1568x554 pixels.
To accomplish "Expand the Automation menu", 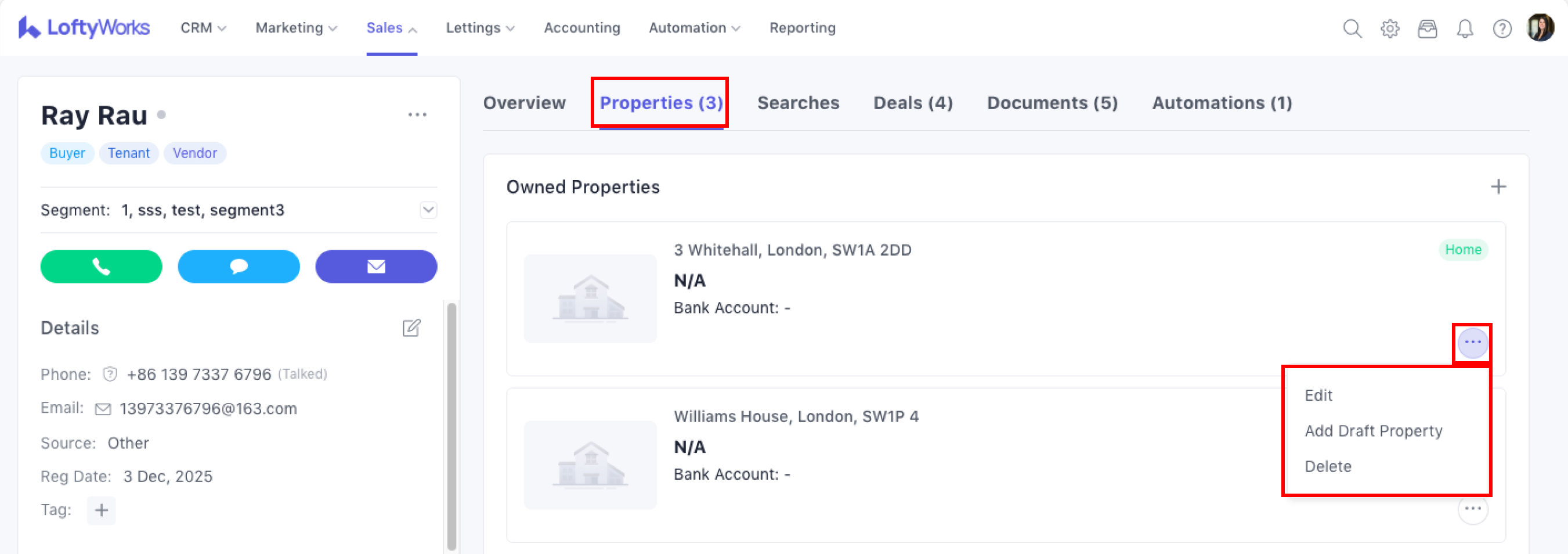I will point(695,28).
